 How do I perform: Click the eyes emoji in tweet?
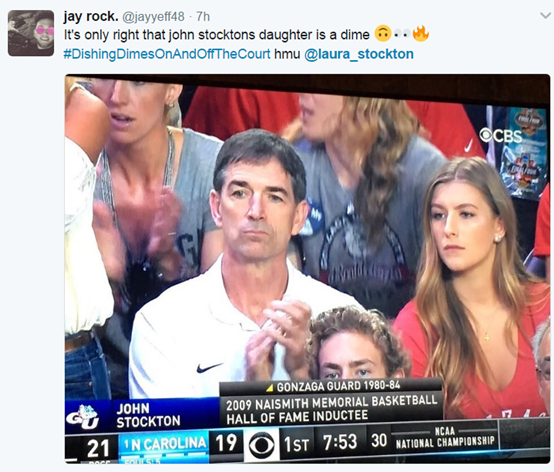[x=402, y=35]
